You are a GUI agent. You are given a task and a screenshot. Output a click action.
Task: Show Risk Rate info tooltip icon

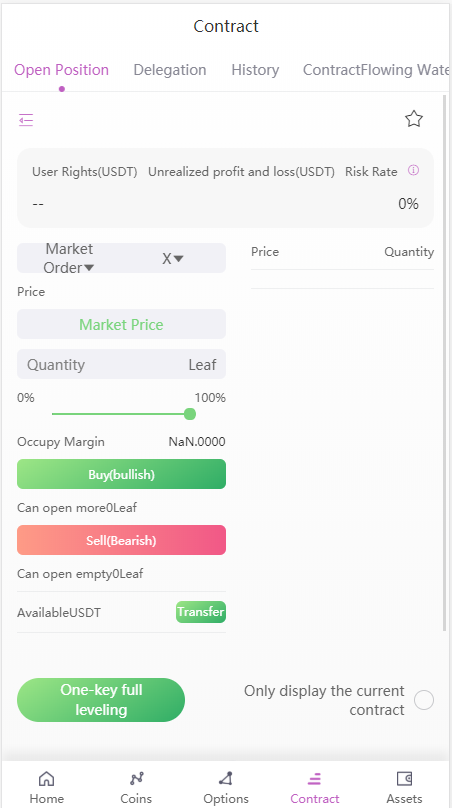(413, 170)
